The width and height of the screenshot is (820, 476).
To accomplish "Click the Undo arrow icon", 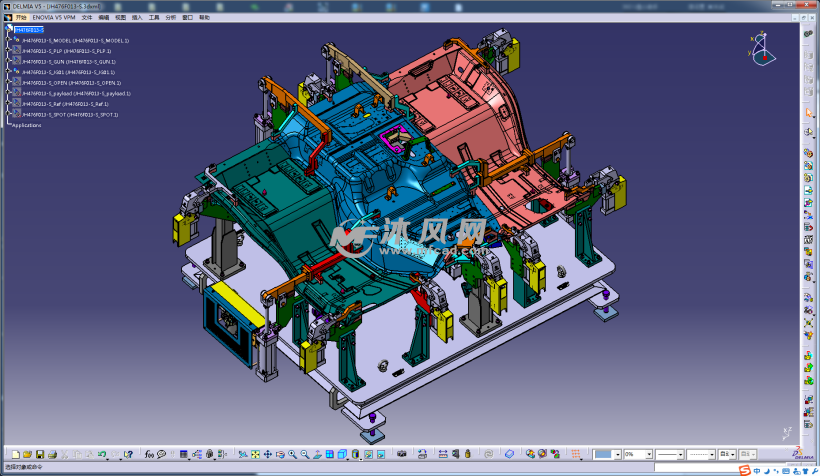I will pos(102,455).
